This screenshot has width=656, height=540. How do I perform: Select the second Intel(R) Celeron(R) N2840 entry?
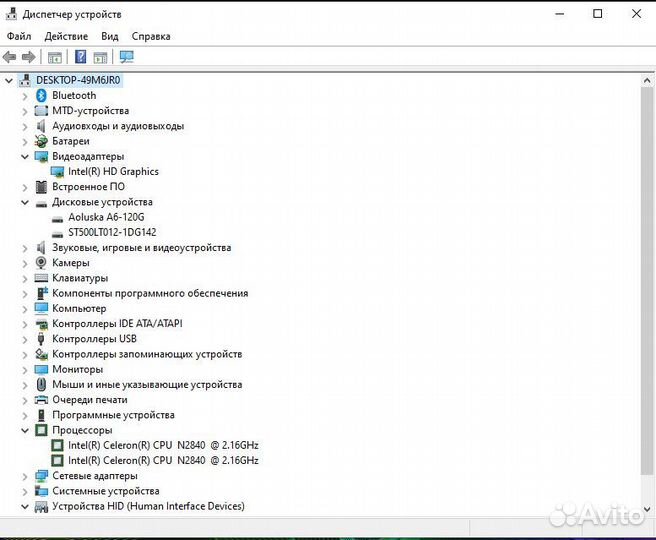coord(163,460)
